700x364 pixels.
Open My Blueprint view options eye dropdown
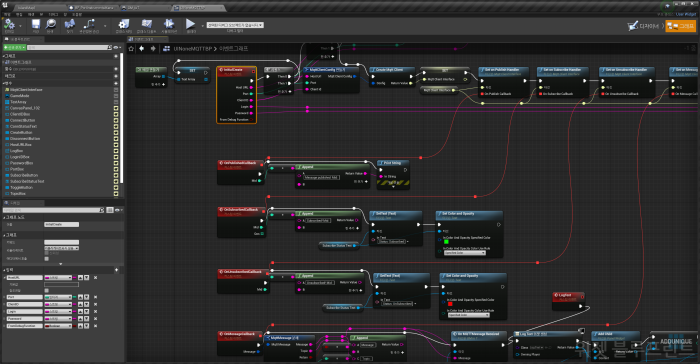(118, 47)
